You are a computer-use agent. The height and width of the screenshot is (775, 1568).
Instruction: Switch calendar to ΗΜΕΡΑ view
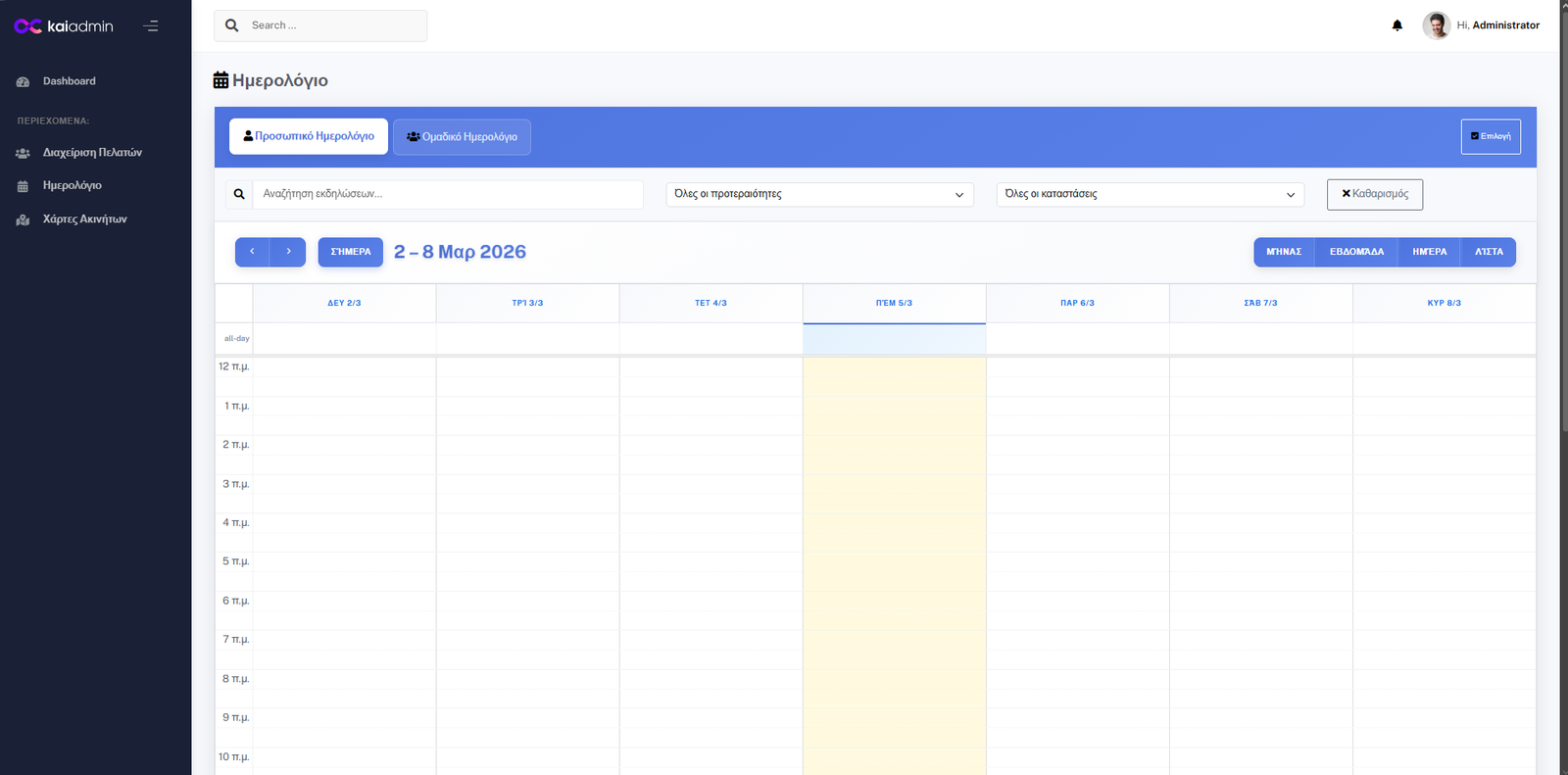(x=1429, y=252)
